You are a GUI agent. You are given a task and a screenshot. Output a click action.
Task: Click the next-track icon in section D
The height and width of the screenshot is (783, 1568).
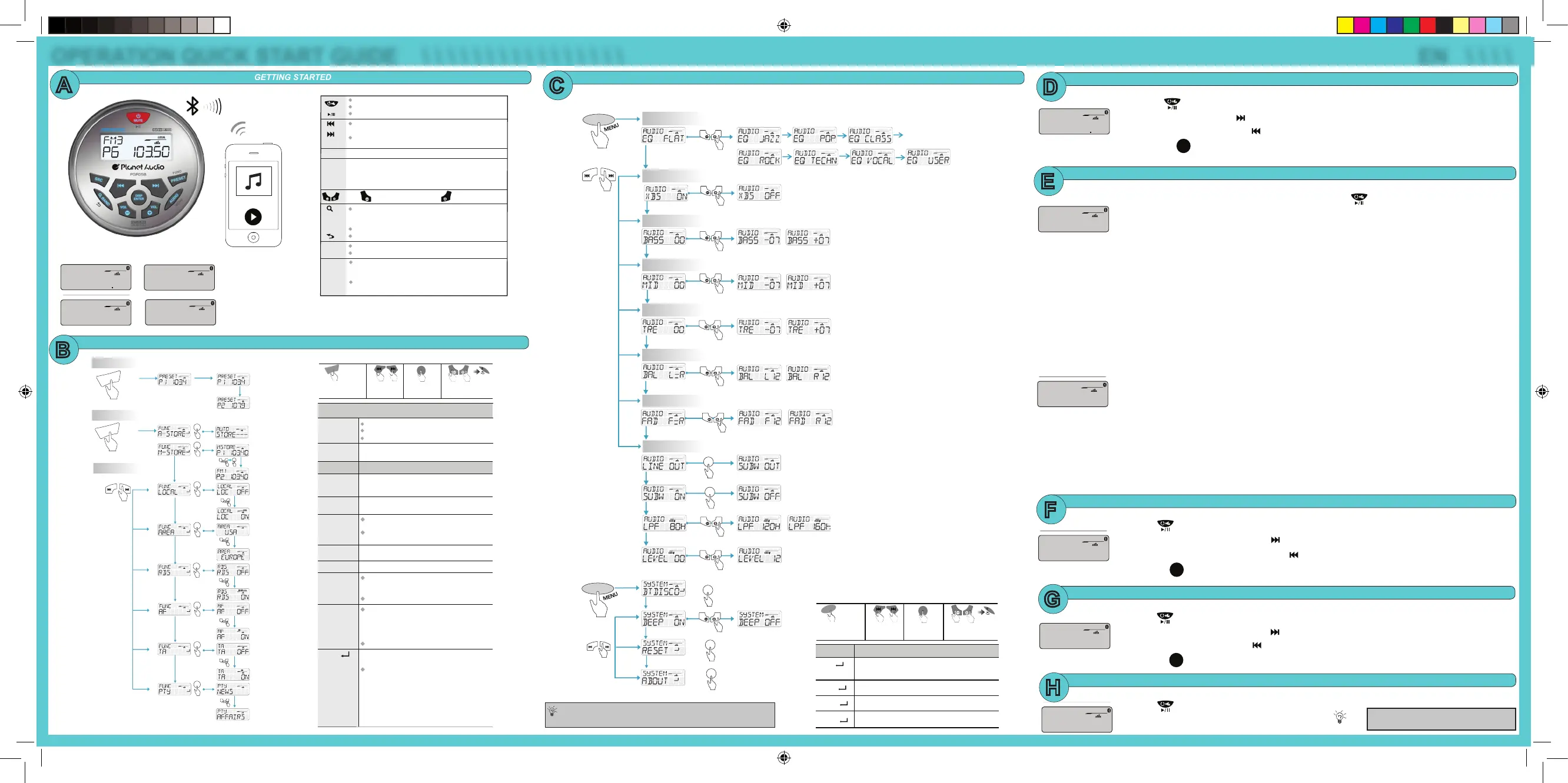click(1241, 118)
